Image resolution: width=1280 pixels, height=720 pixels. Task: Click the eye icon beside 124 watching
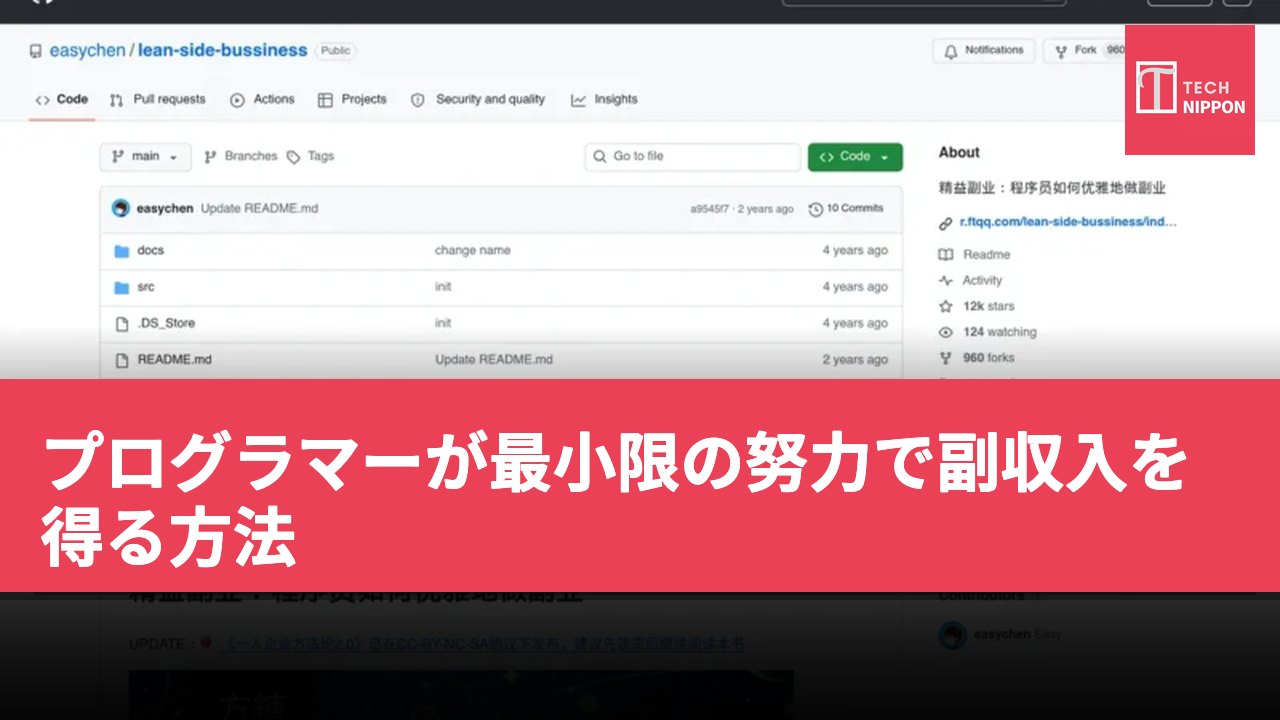click(946, 333)
